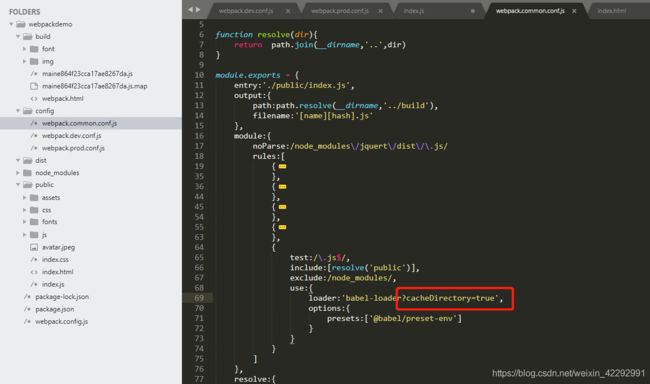Image resolution: width=650 pixels, height=384 pixels.
Task: Click the FOLDERS sidebar heading
Action: click(x=24, y=12)
